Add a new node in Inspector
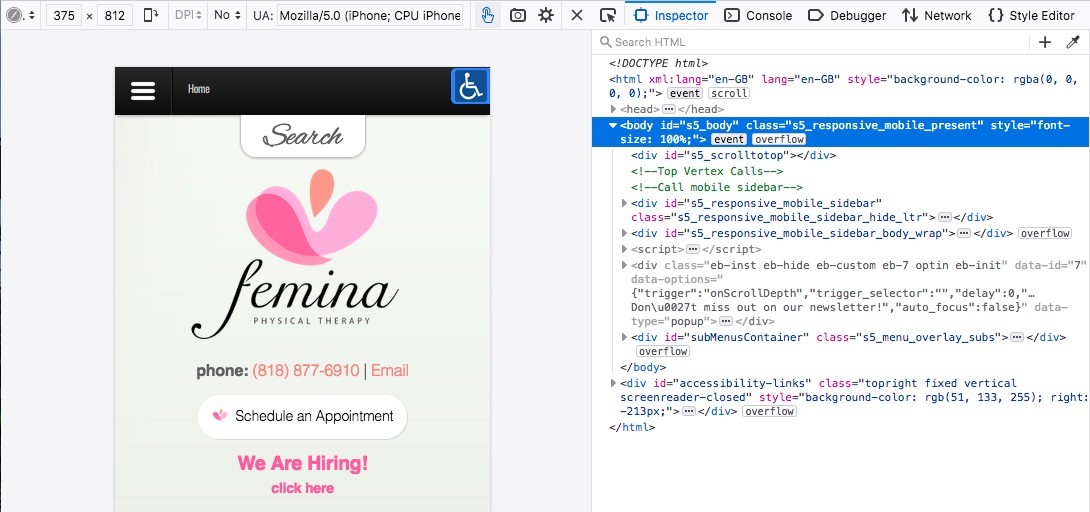The image size is (1090, 512). click(x=1045, y=42)
